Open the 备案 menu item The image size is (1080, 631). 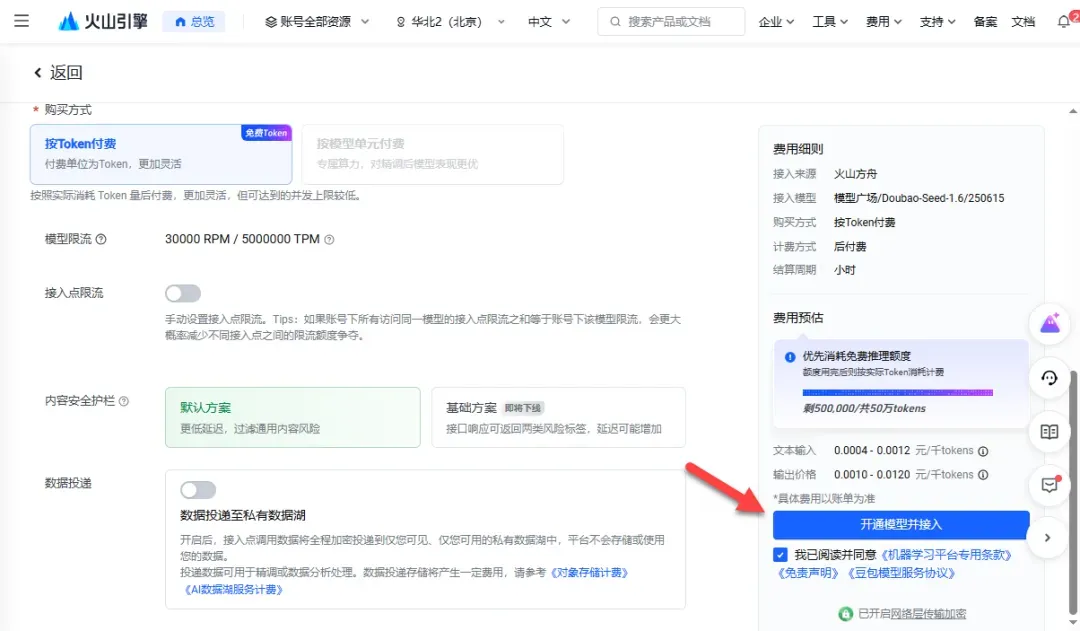[x=985, y=22]
